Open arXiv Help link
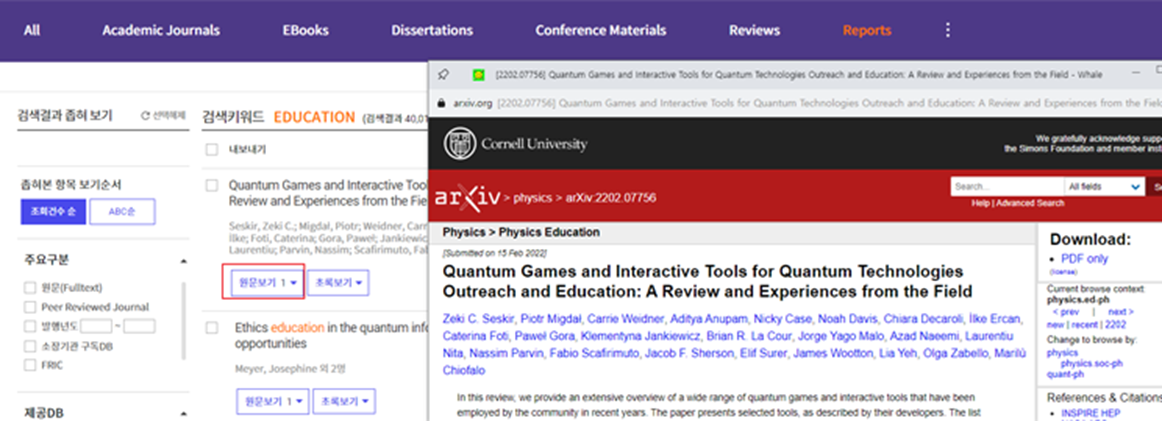1162x421 pixels. 980,203
